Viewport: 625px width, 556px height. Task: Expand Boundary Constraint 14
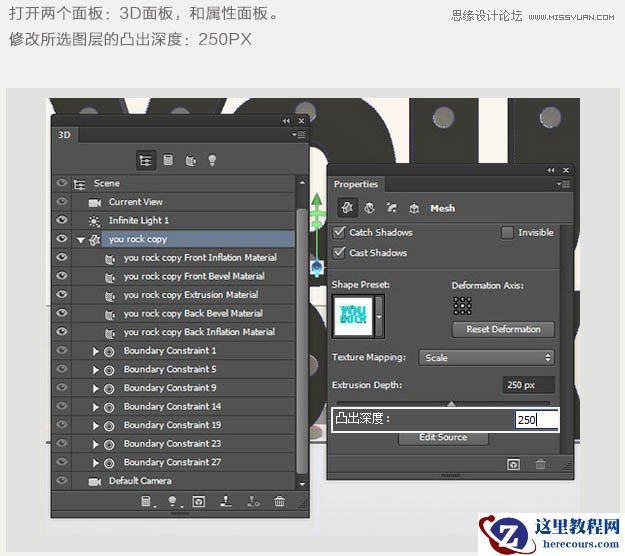coord(96,407)
